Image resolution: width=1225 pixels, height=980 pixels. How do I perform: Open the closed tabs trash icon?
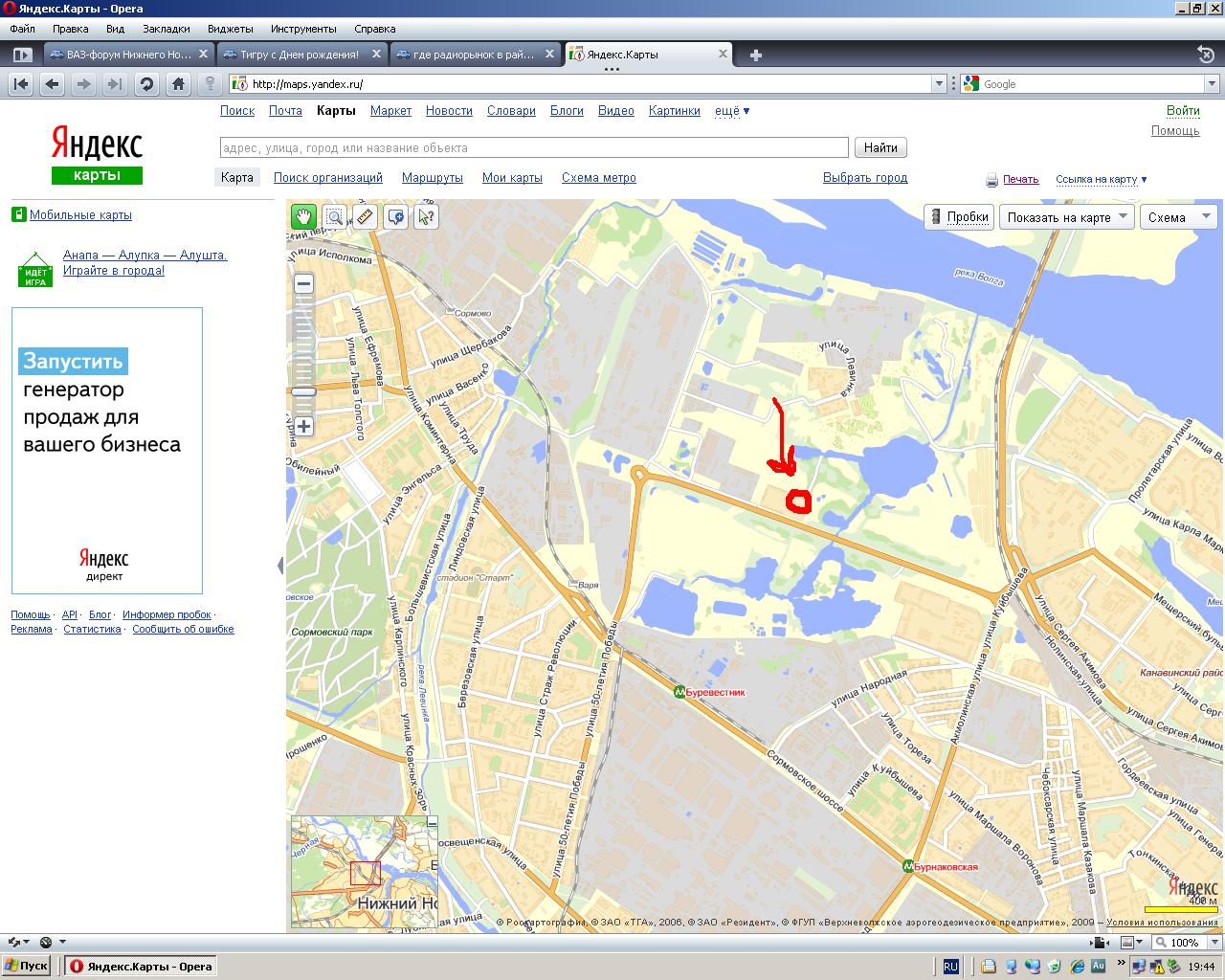pos(1206,55)
